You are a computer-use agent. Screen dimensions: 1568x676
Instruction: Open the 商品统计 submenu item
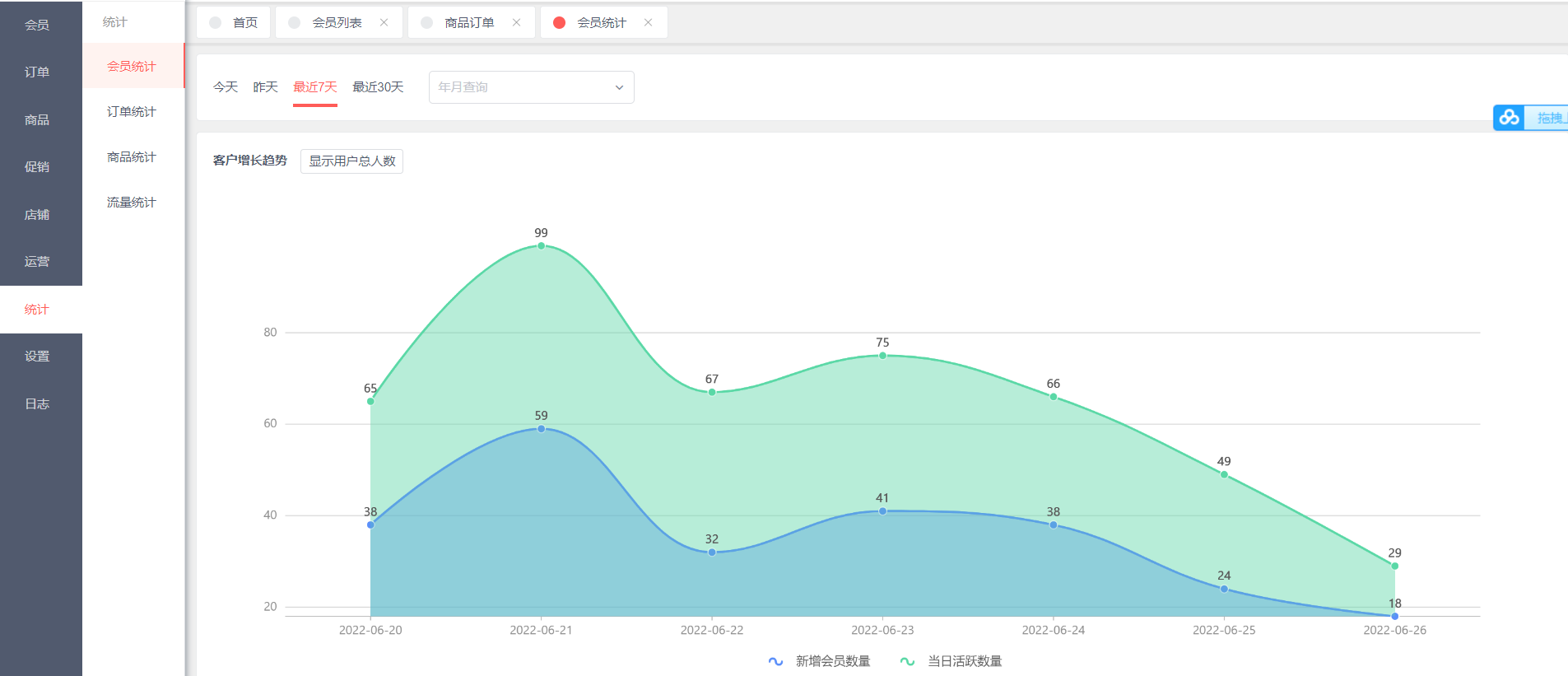132,156
